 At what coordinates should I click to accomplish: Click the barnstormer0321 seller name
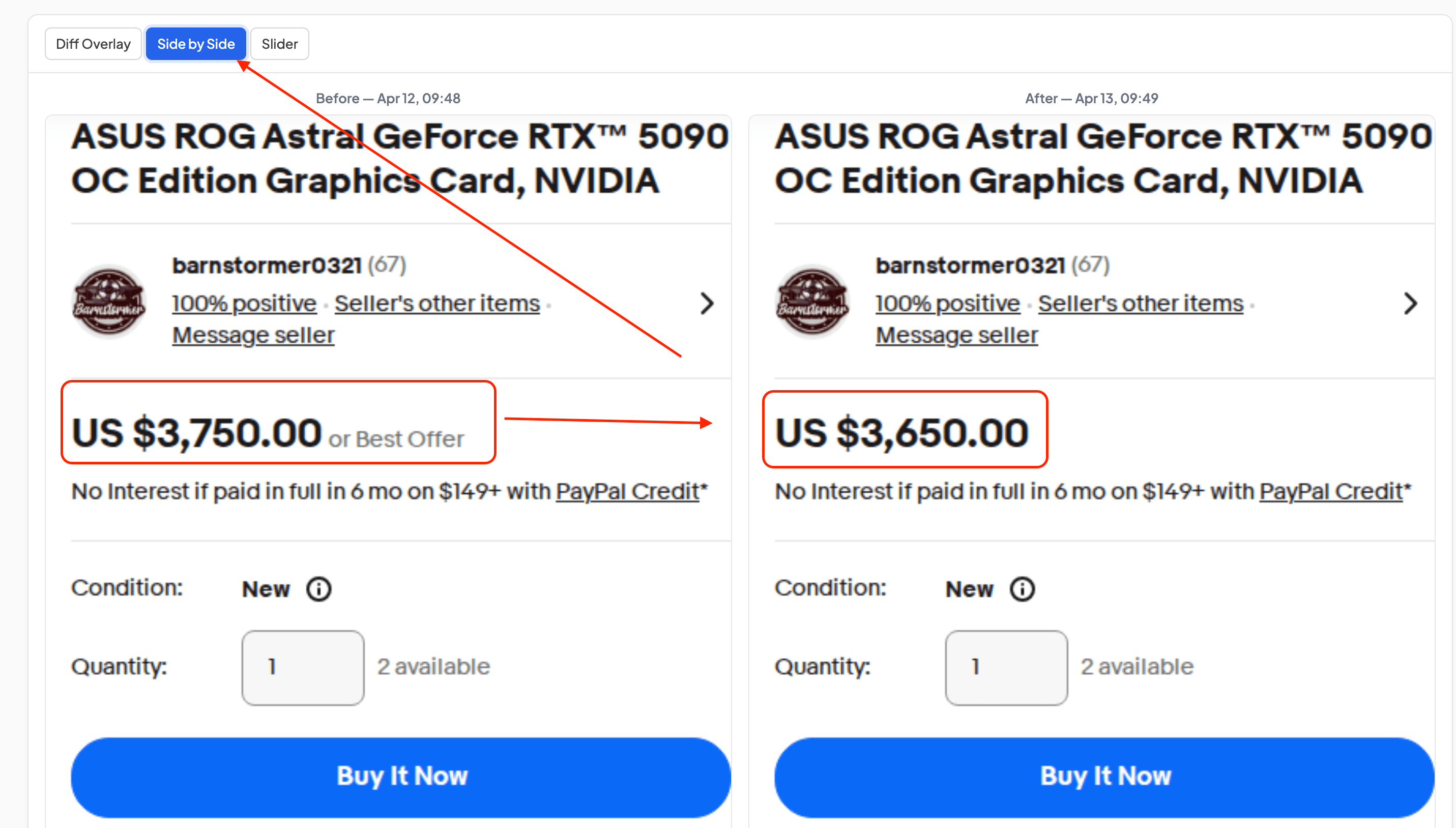(x=267, y=264)
